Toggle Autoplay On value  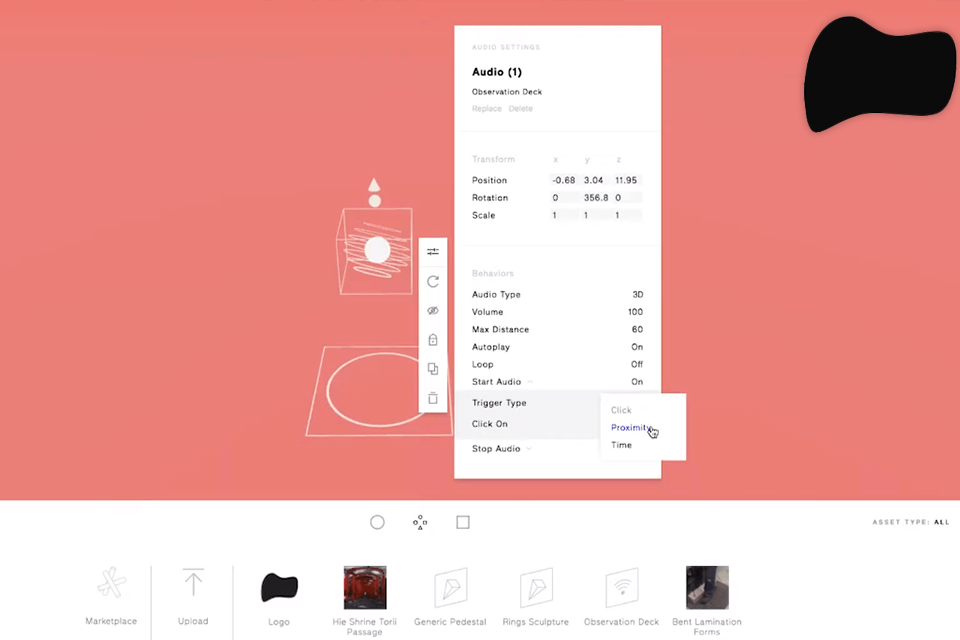tap(637, 347)
